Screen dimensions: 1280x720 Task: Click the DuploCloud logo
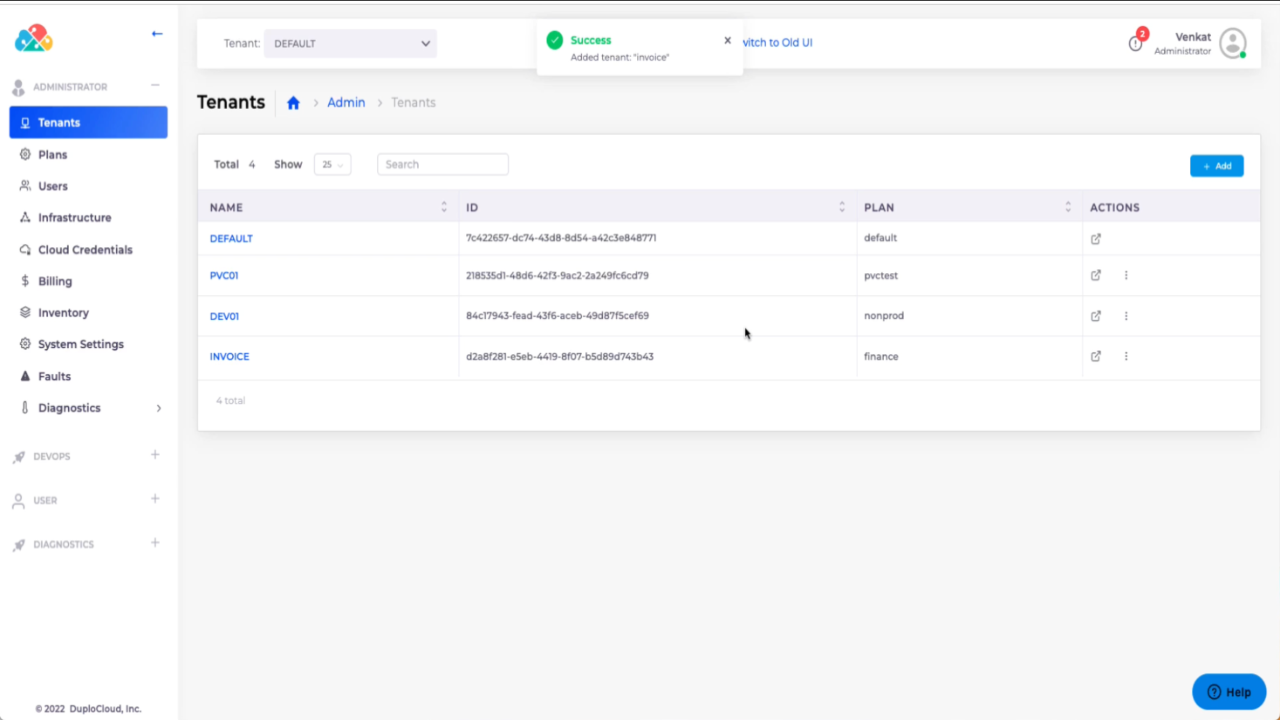click(x=33, y=38)
